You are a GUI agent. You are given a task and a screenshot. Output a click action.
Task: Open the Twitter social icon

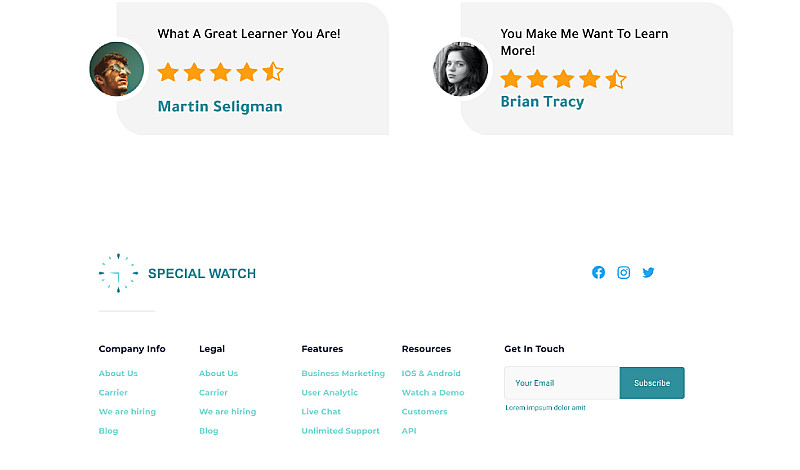tap(648, 272)
